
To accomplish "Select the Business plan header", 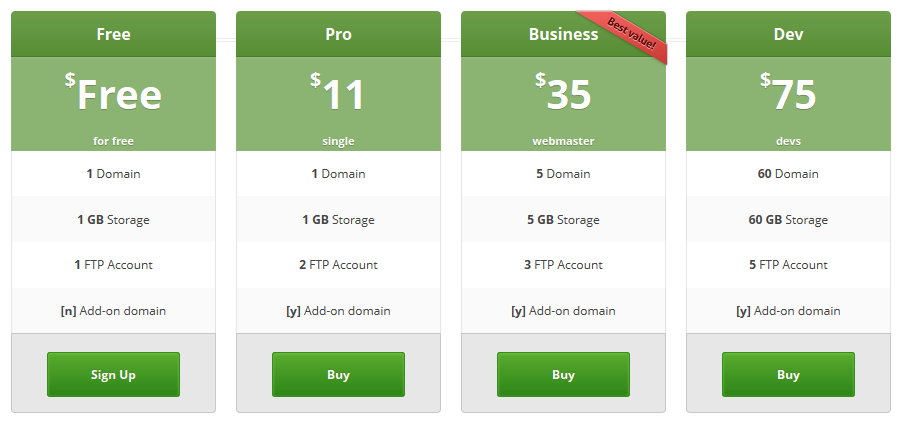I will tap(563, 34).
